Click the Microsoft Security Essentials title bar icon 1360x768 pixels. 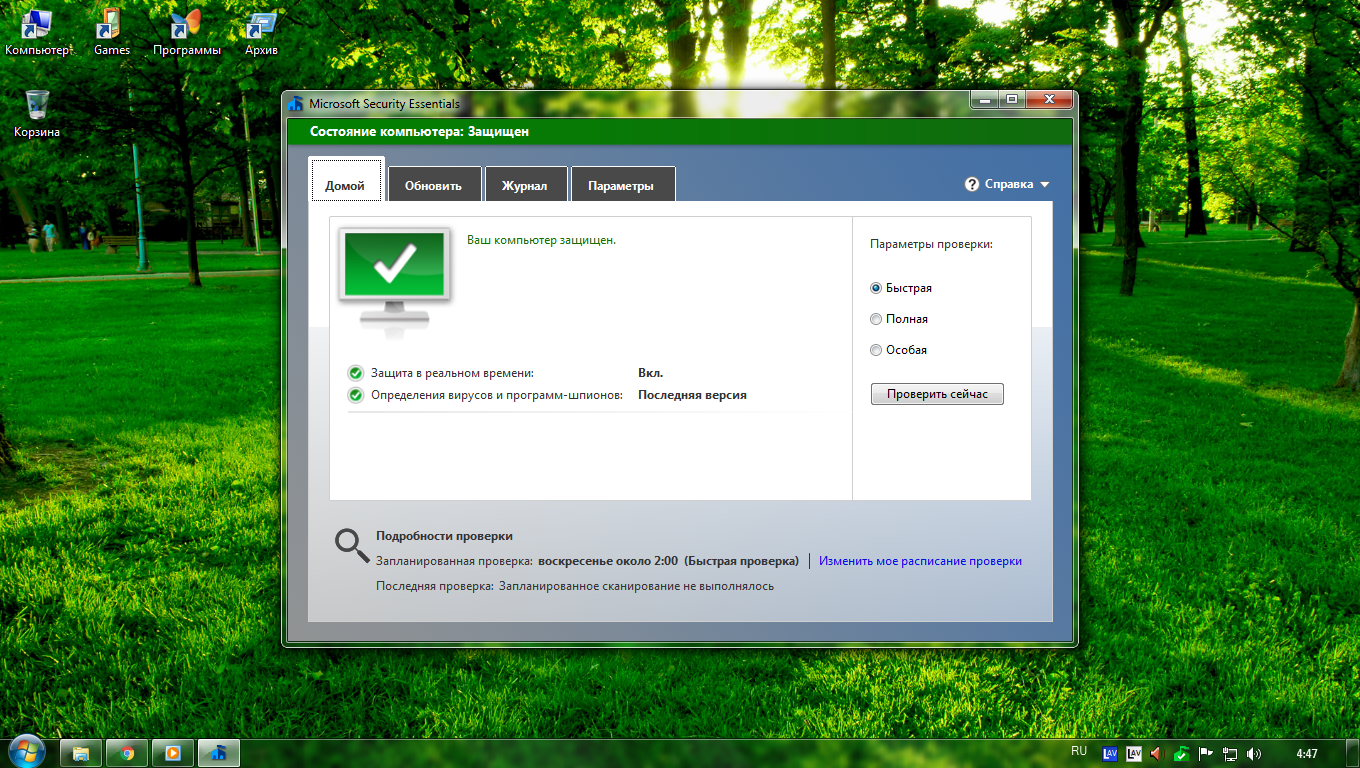[x=295, y=103]
